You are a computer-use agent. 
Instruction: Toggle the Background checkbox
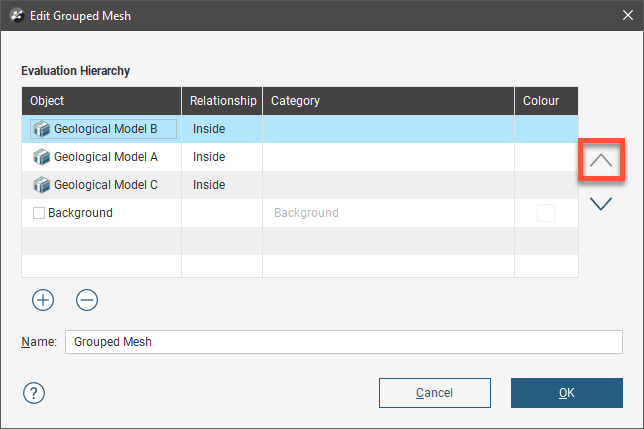[x=39, y=213]
